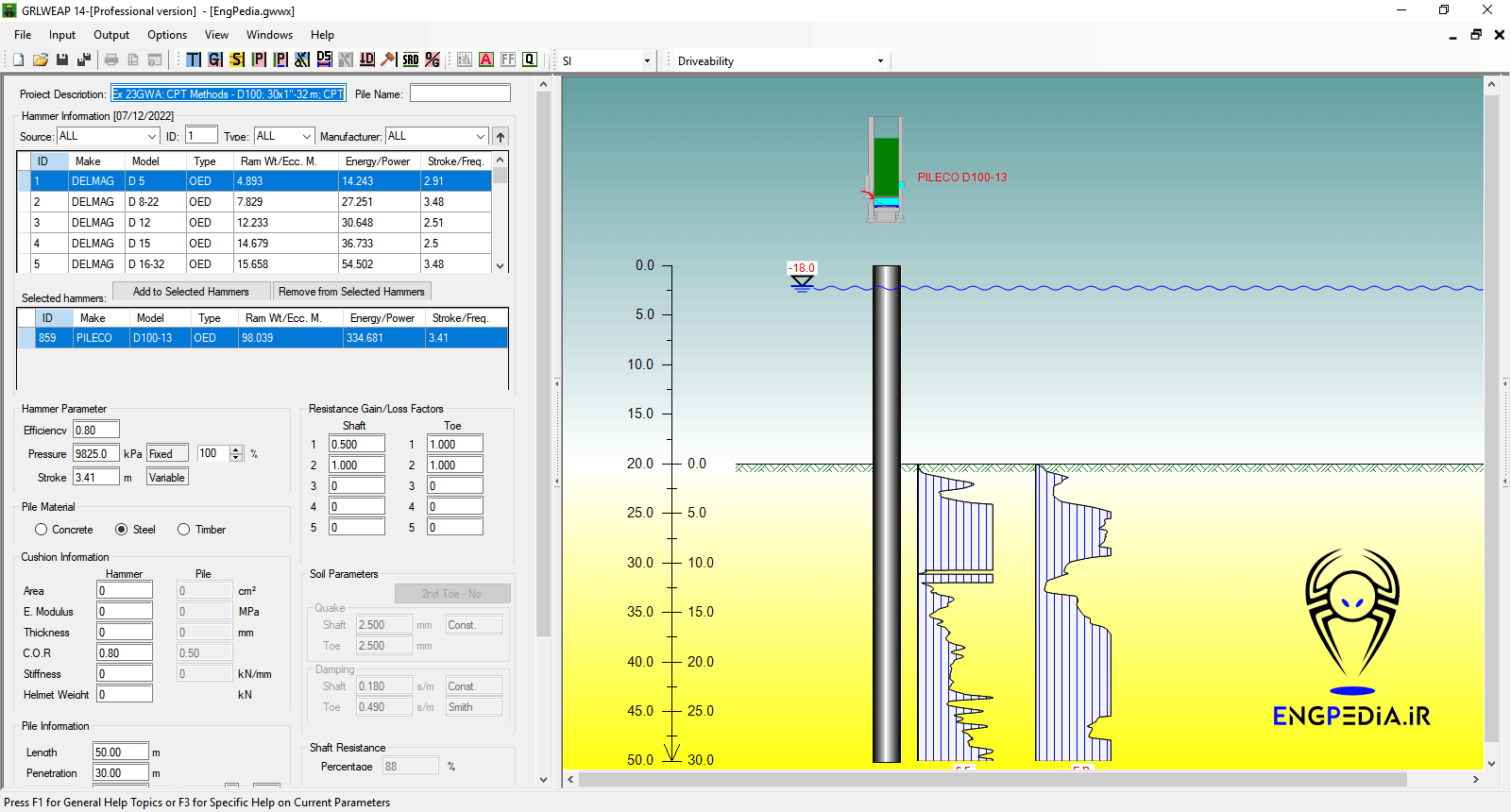The height and width of the screenshot is (812, 1511).
Task: Click the Save As double-floppy icon
Action: (83, 59)
